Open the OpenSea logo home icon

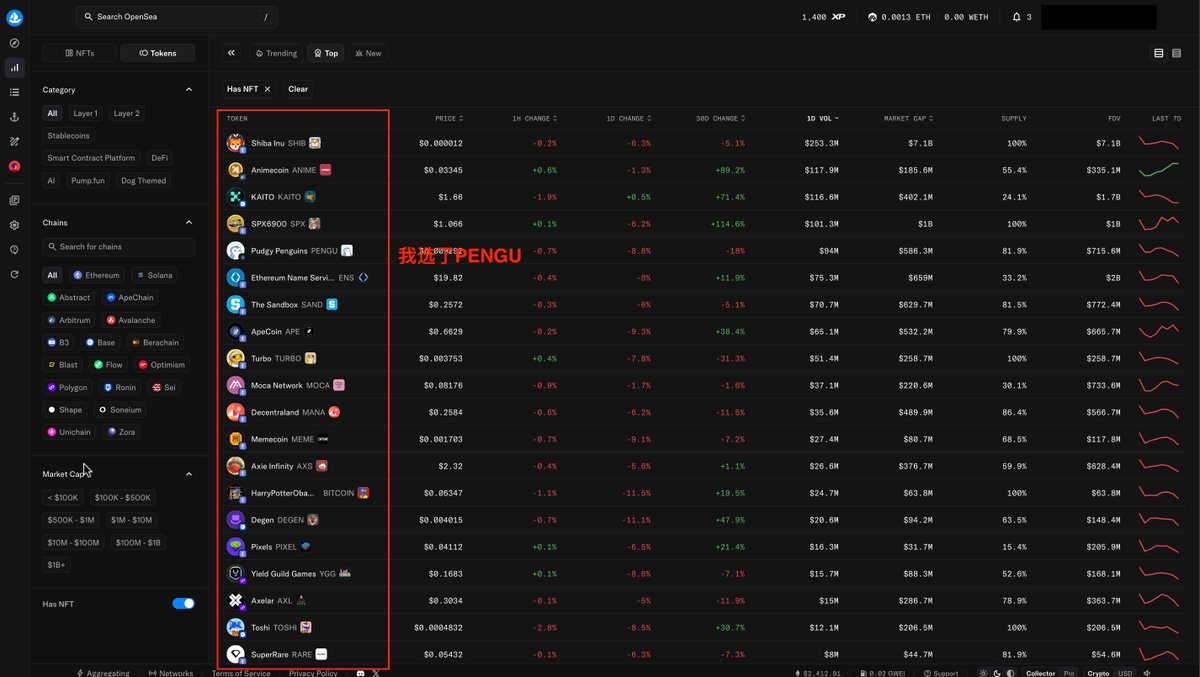(14, 17)
